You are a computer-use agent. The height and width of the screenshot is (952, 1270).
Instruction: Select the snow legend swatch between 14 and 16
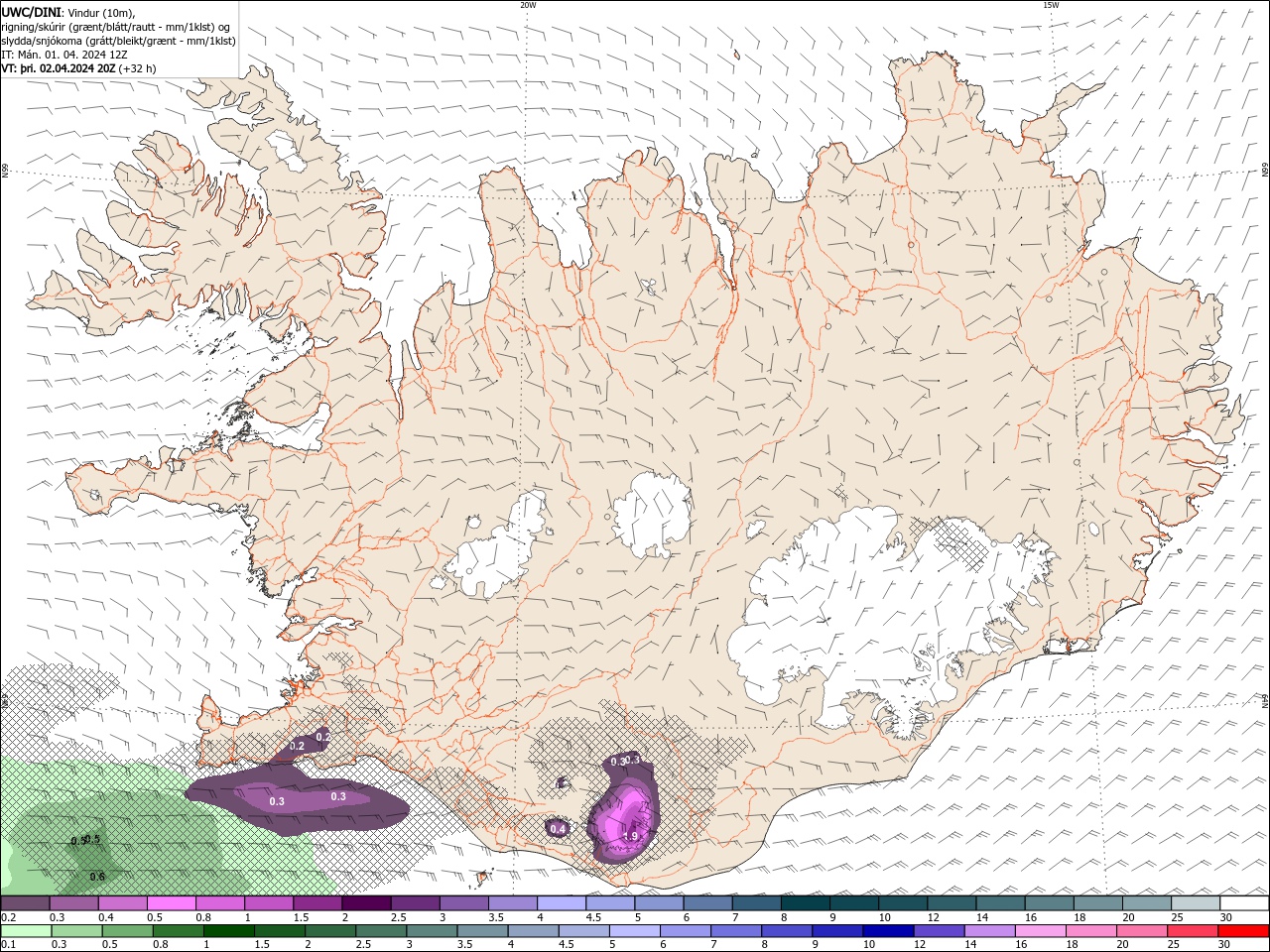click(1000, 903)
